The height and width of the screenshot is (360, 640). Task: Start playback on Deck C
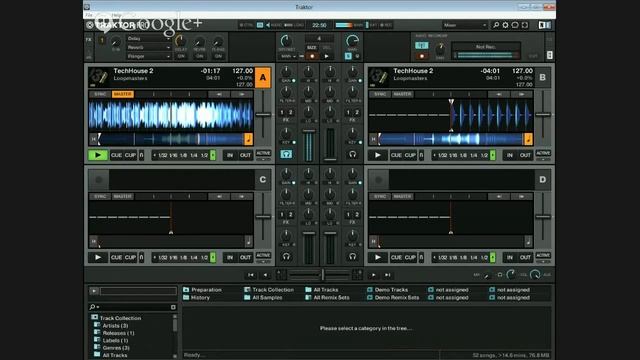tap(98, 257)
